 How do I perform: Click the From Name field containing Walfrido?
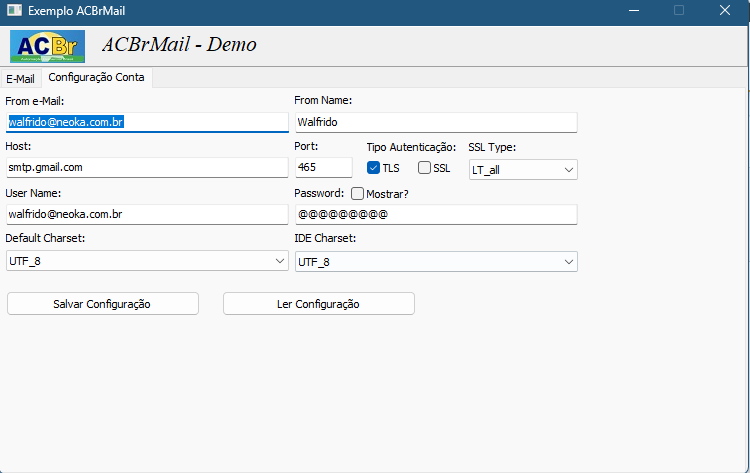(436, 122)
